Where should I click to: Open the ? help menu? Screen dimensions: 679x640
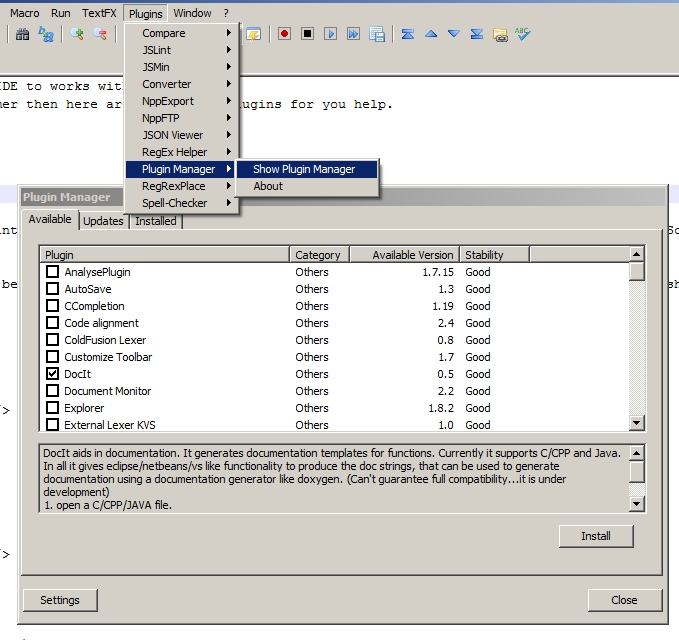click(x=226, y=13)
